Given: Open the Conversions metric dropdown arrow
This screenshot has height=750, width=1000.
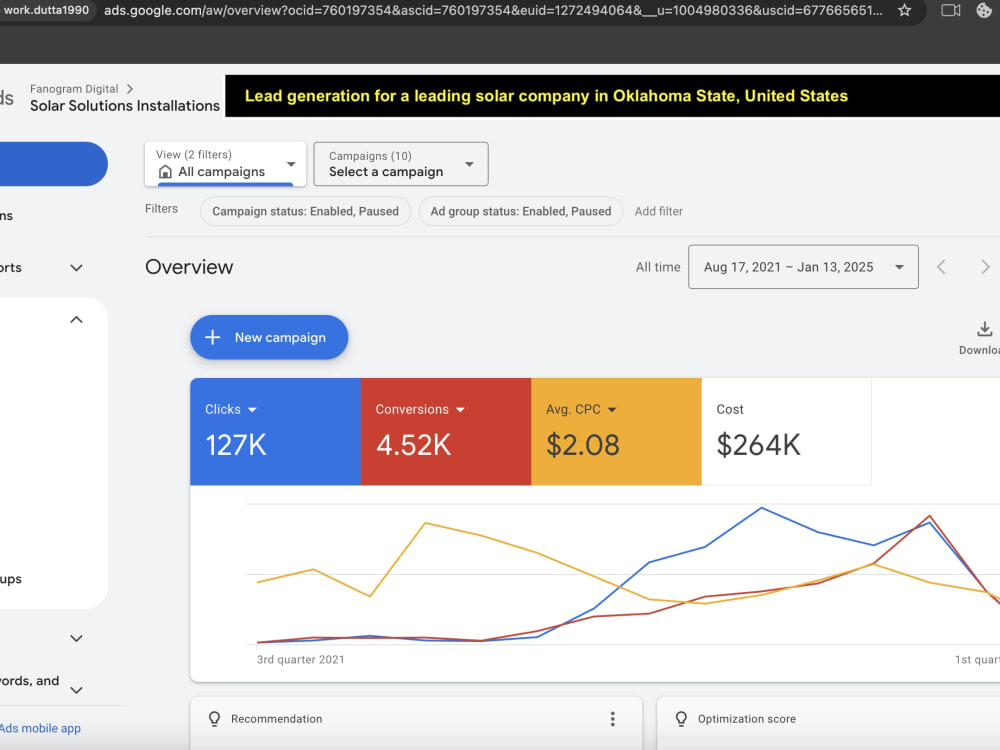Looking at the screenshot, I should pos(460,409).
